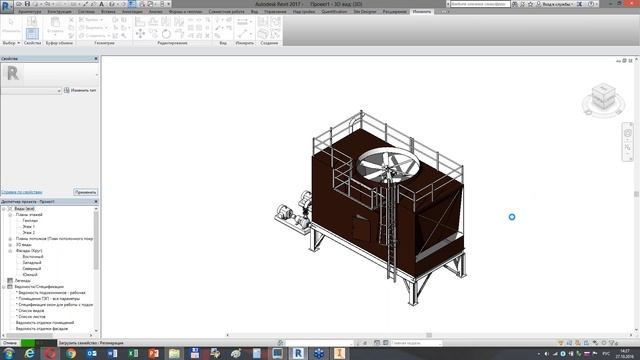640x360 pixels.
Task: Open the Справка по свойствам link
Action: click(x=22, y=192)
